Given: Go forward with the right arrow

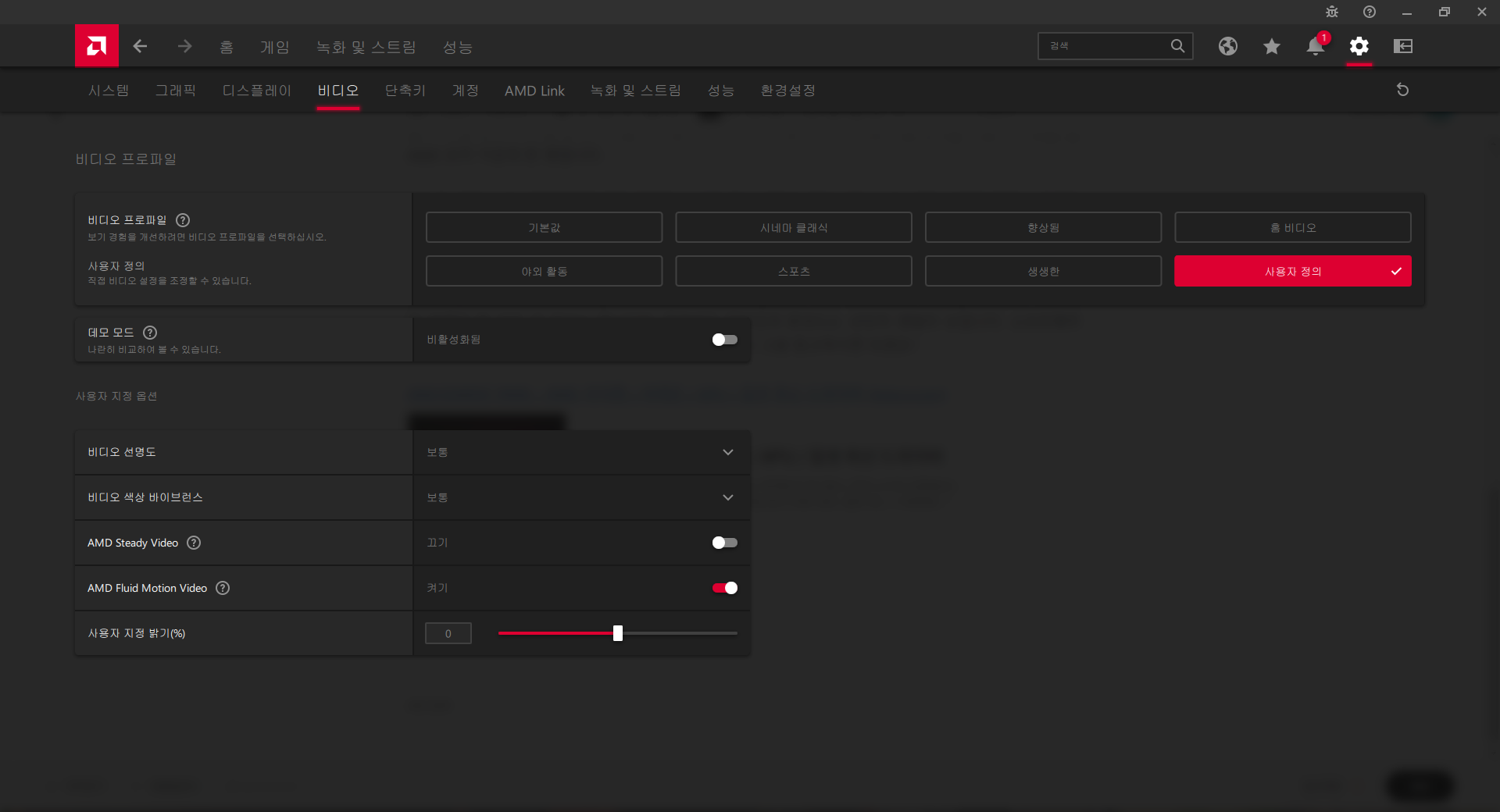Looking at the screenshot, I should [x=184, y=46].
